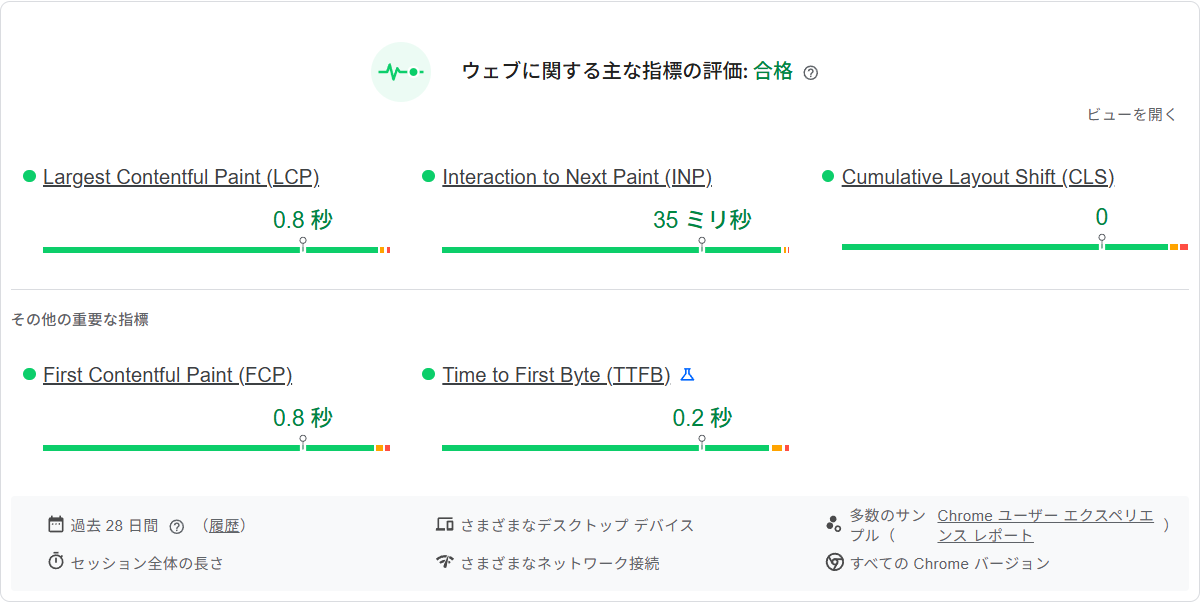Open help icon next to 過去 28 日間
Viewport: 1202px width, 604px height.
pos(178,524)
